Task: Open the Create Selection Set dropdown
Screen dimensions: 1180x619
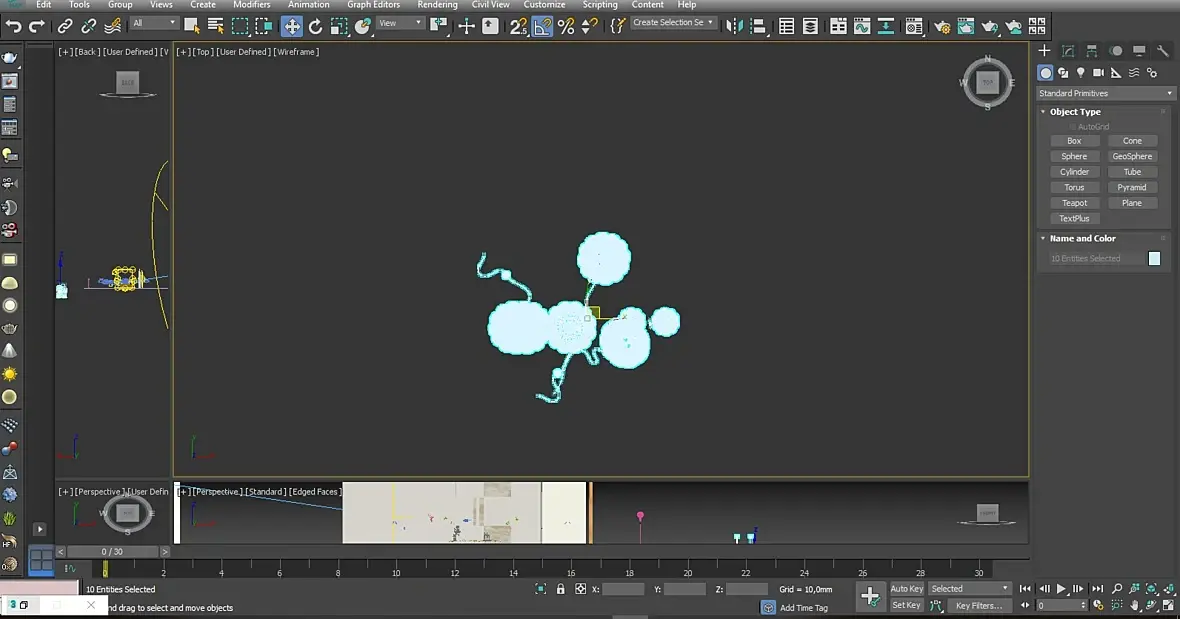Action: pos(673,23)
